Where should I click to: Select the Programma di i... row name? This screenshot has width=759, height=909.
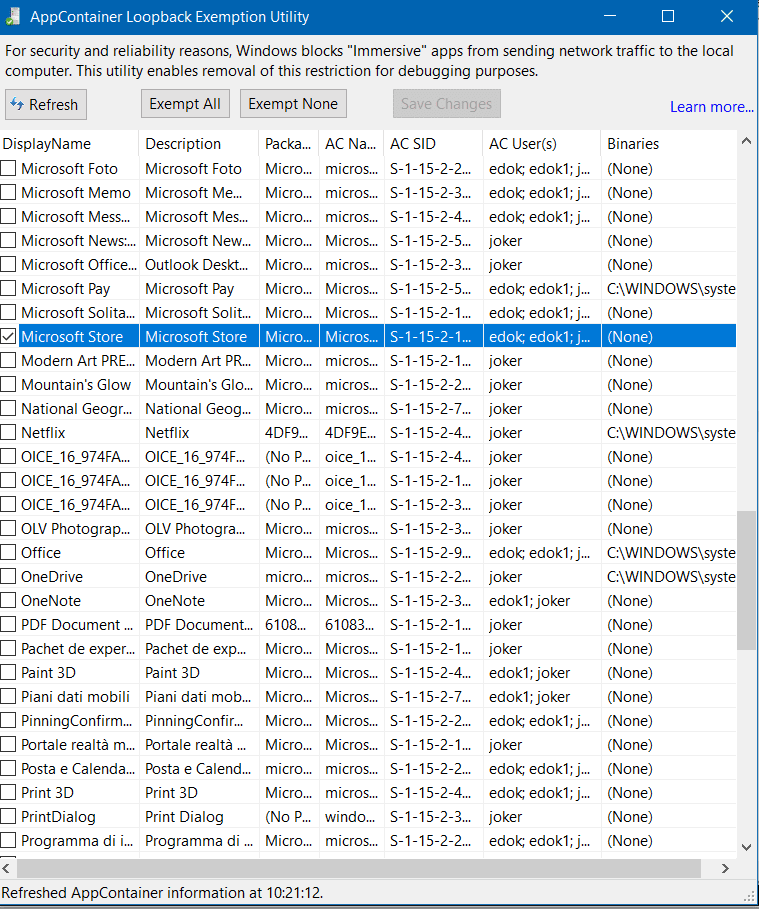point(77,841)
